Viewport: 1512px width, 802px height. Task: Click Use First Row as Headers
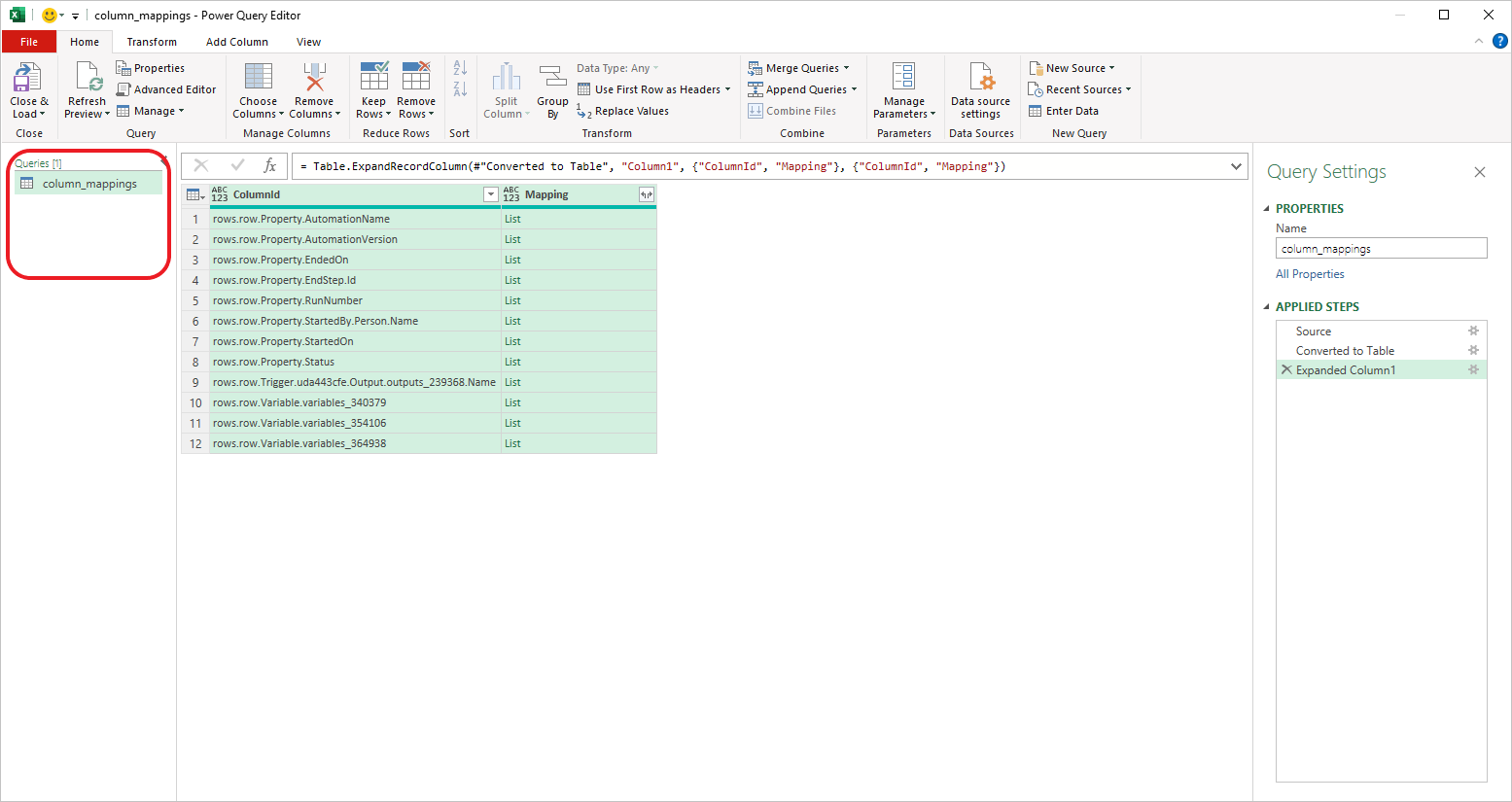click(653, 89)
